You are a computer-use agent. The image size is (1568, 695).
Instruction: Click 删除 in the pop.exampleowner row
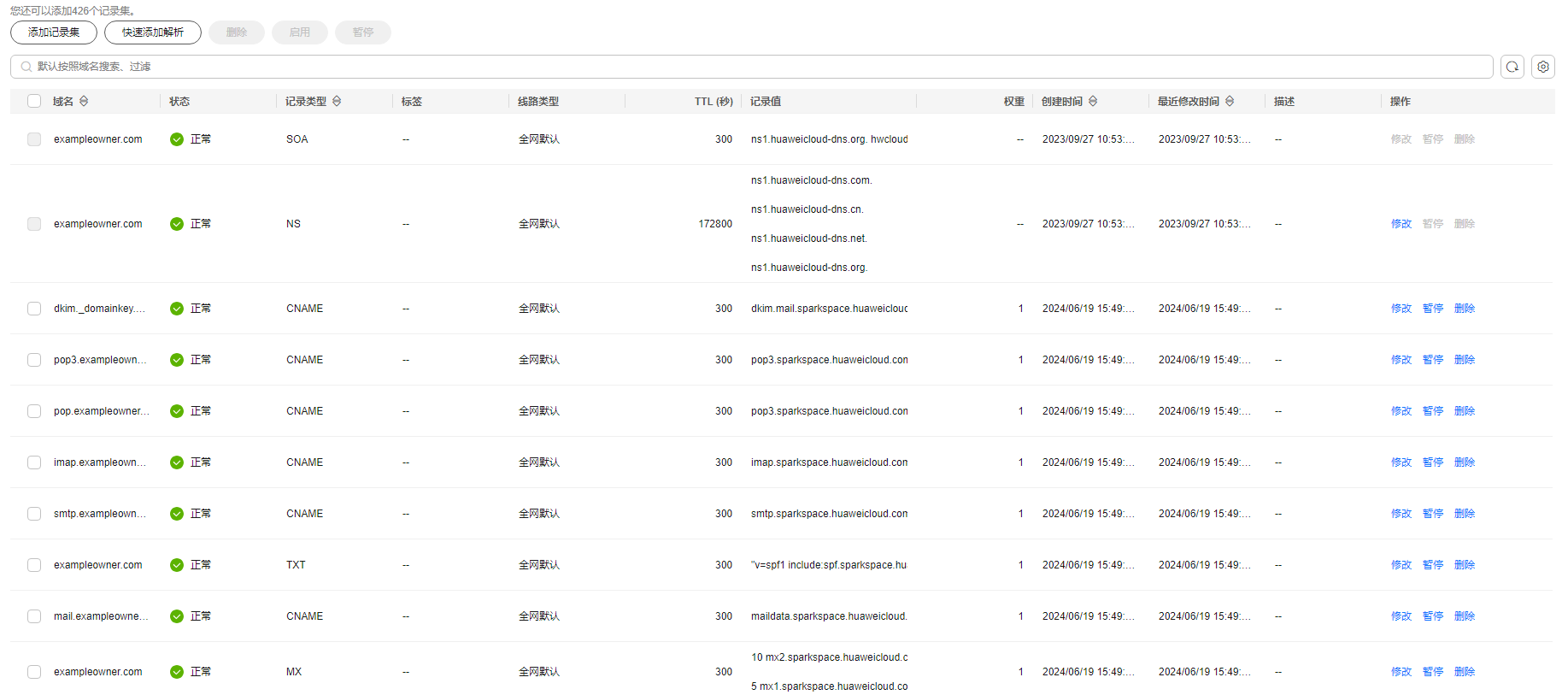tap(1465, 411)
